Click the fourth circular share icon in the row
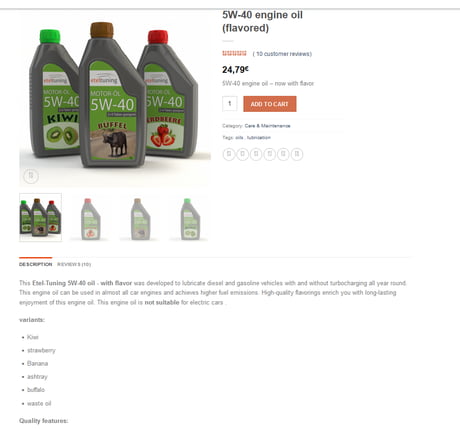460x430 pixels. tap(270, 154)
